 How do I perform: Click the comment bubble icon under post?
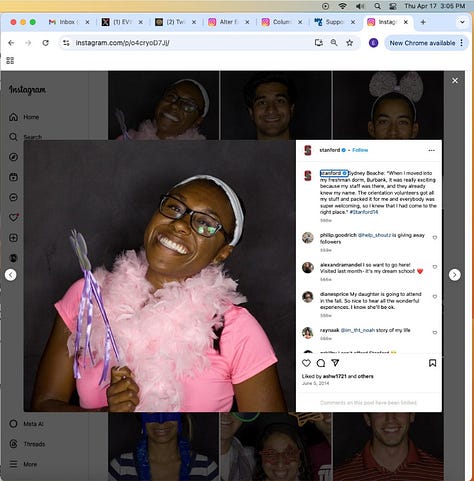(x=321, y=363)
